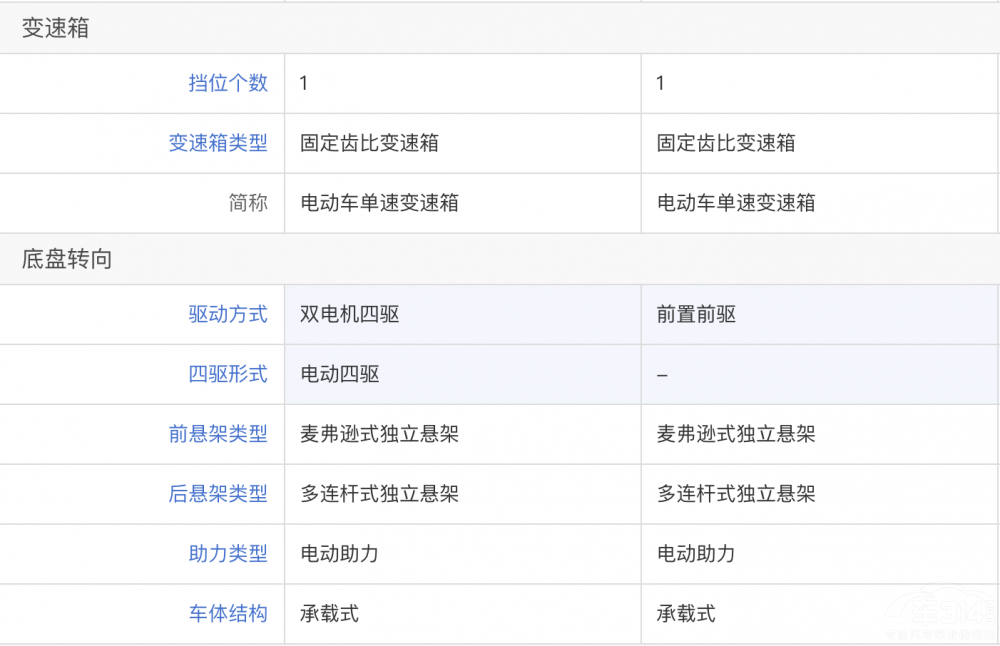Screen dimensions: 1000x646
Task: Open the 变速箱类型 parameter link
Action: click(218, 143)
